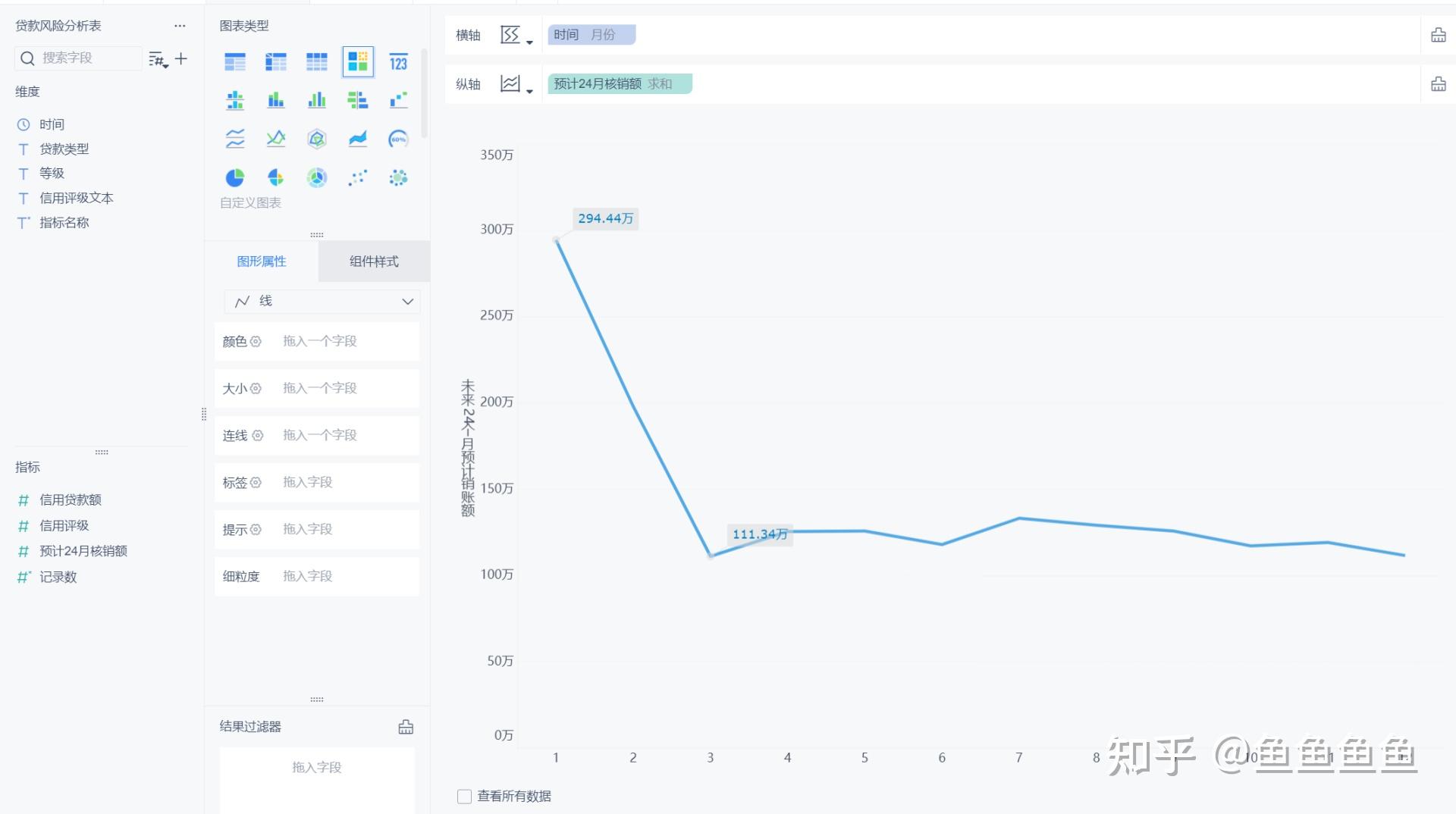
Task: Select the 123 KPI card chart type
Action: point(398,61)
